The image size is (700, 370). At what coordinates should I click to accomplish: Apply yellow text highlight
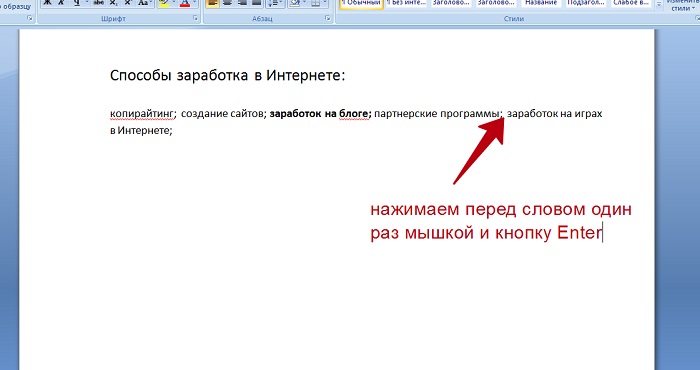(164, 3)
